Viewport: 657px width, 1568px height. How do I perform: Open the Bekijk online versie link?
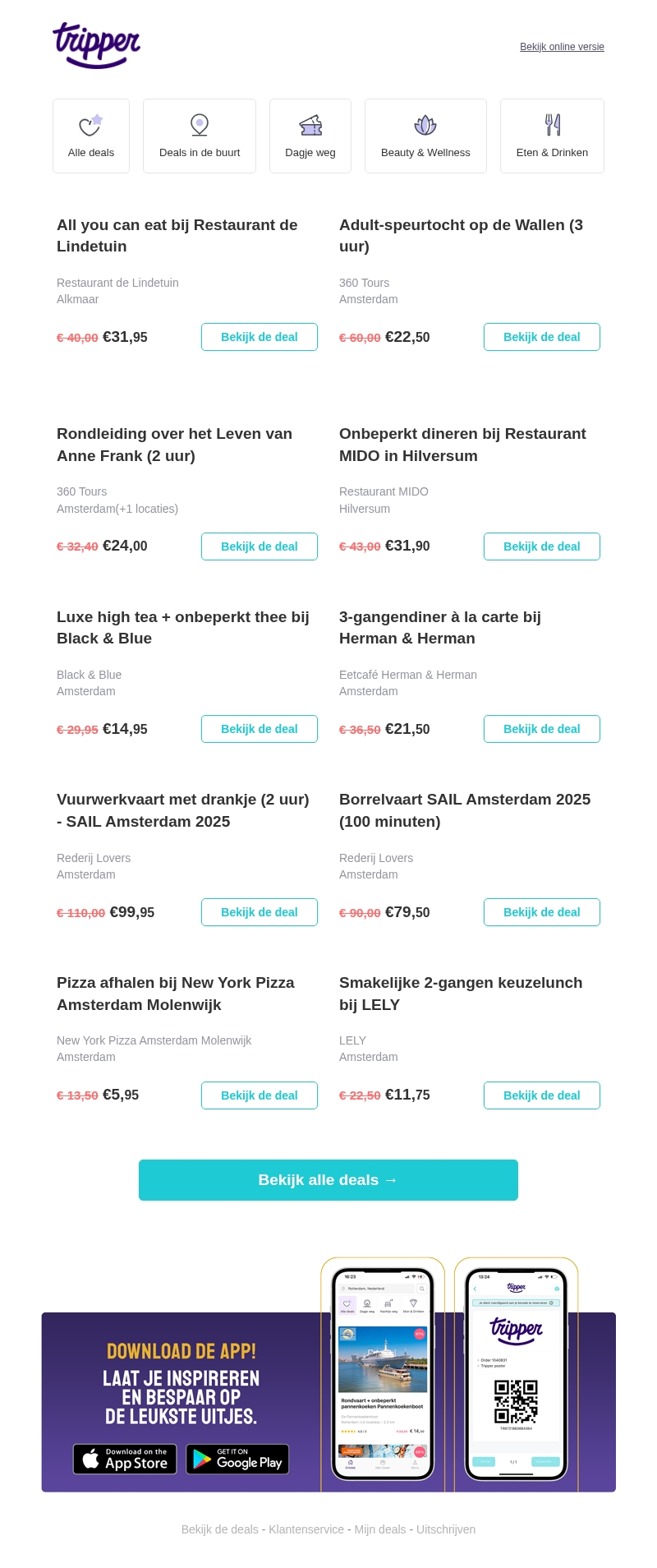pos(562,47)
